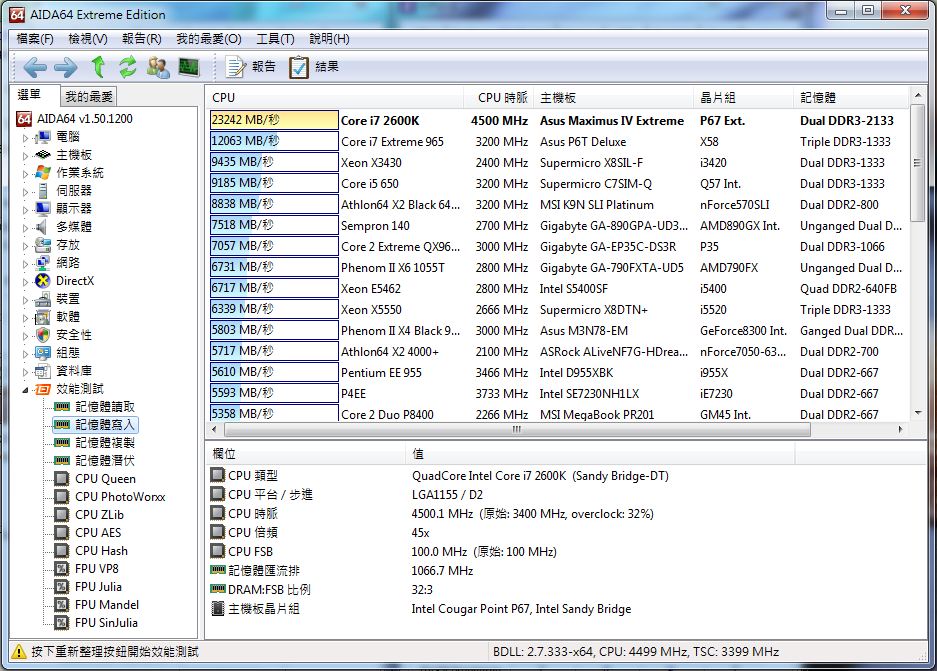The height and width of the screenshot is (671, 937).
Task: Expand the 存放 tree node
Action: tap(25, 246)
